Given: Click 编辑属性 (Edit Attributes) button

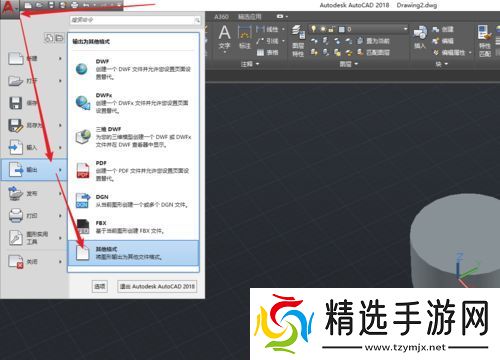Looking at the screenshot, I should (x=449, y=52).
